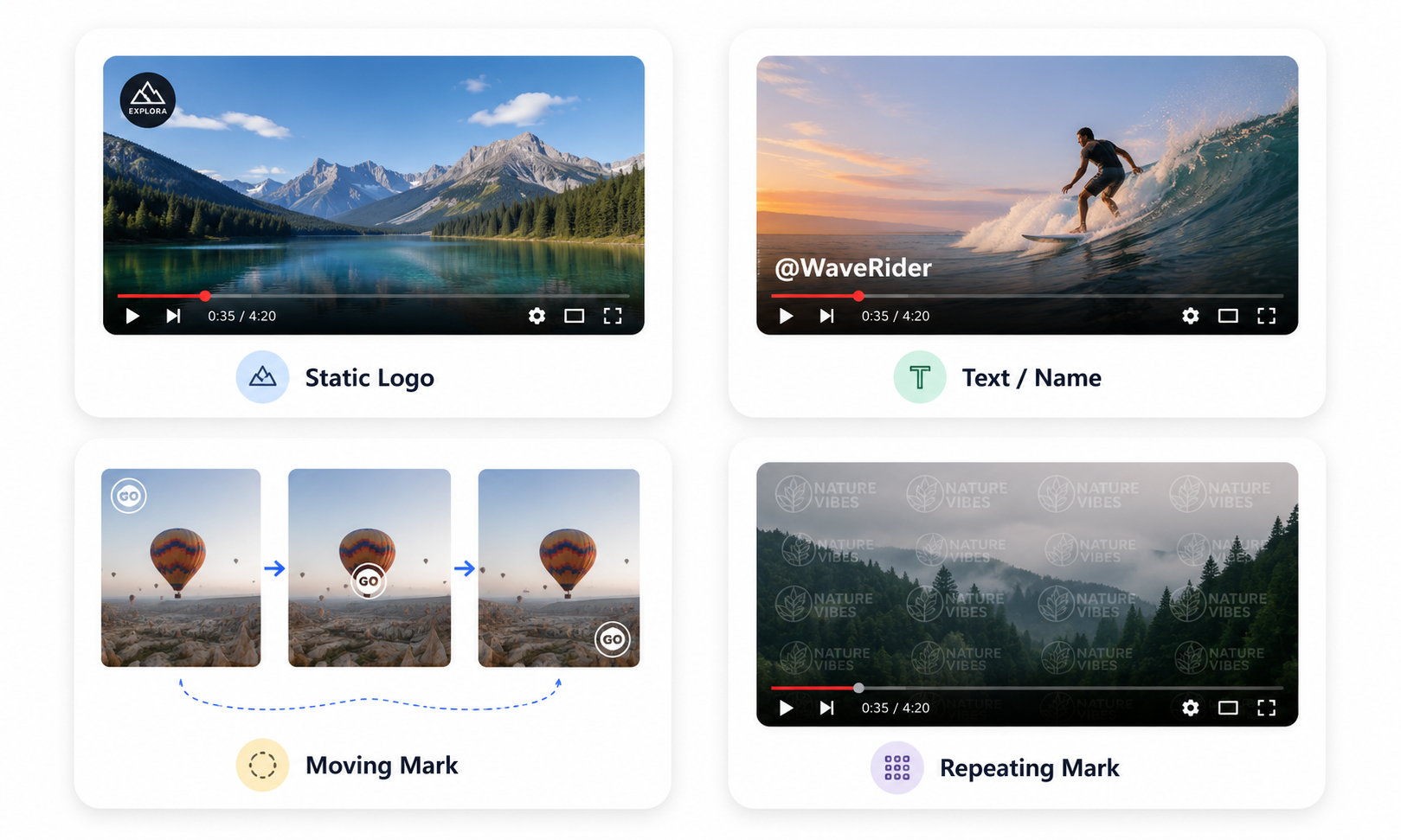The height and width of the screenshot is (840, 1401).
Task: Play the foggy forest Repeating Mark video
Action: (x=786, y=708)
